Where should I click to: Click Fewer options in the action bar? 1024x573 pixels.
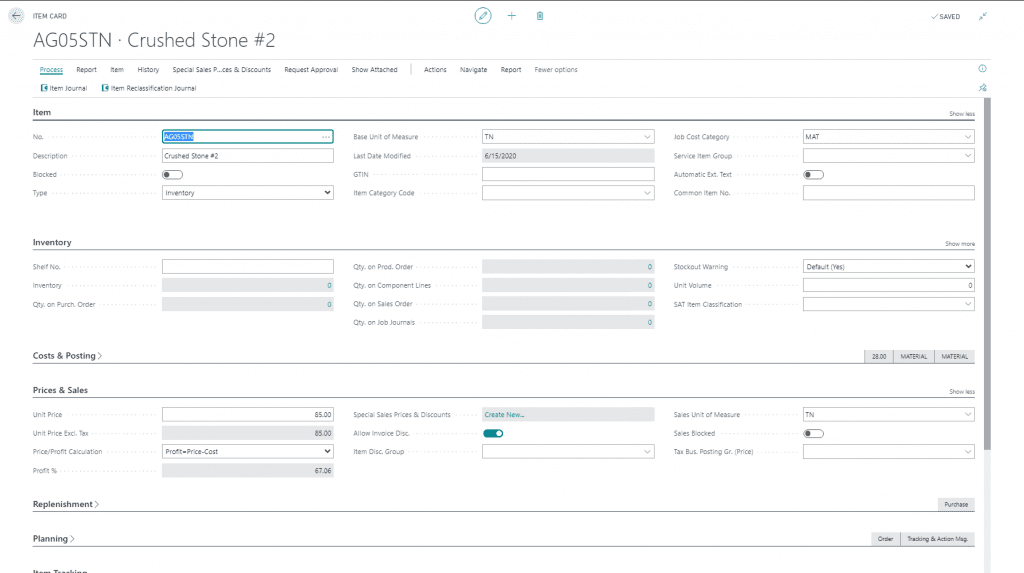[x=556, y=70]
